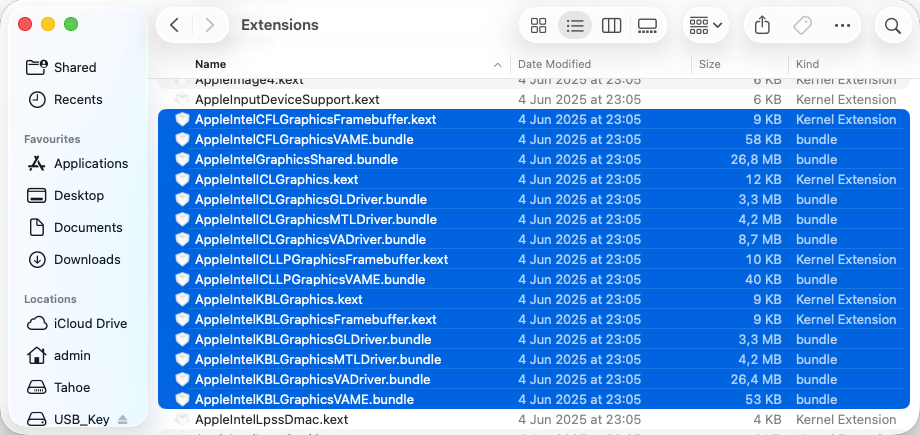Select AppleIntelICLLPGraphicsFramebuffer.kext

(534, 259)
